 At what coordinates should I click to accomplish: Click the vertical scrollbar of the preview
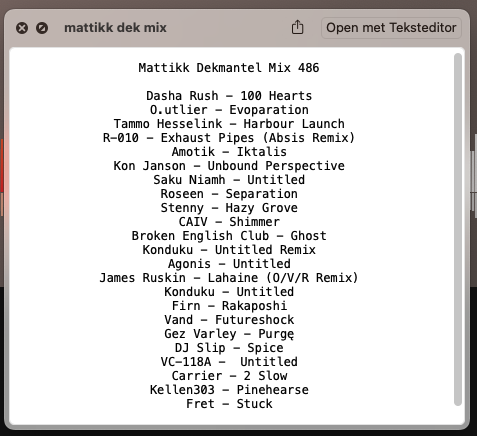click(x=458, y=229)
